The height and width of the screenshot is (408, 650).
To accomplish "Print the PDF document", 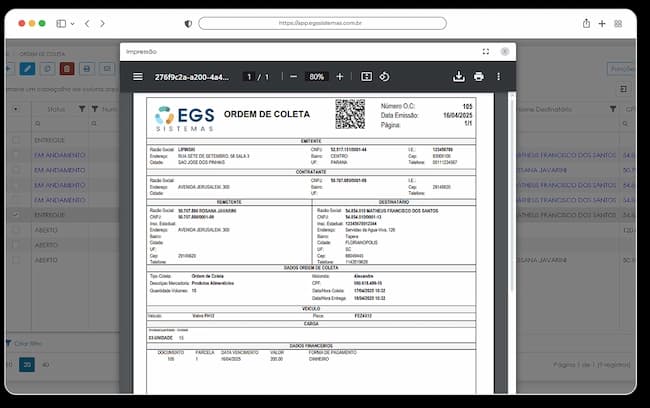I will click(479, 77).
